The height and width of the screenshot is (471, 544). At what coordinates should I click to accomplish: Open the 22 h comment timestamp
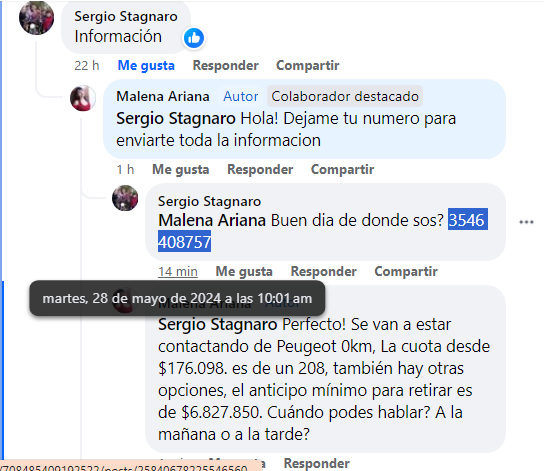click(87, 65)
